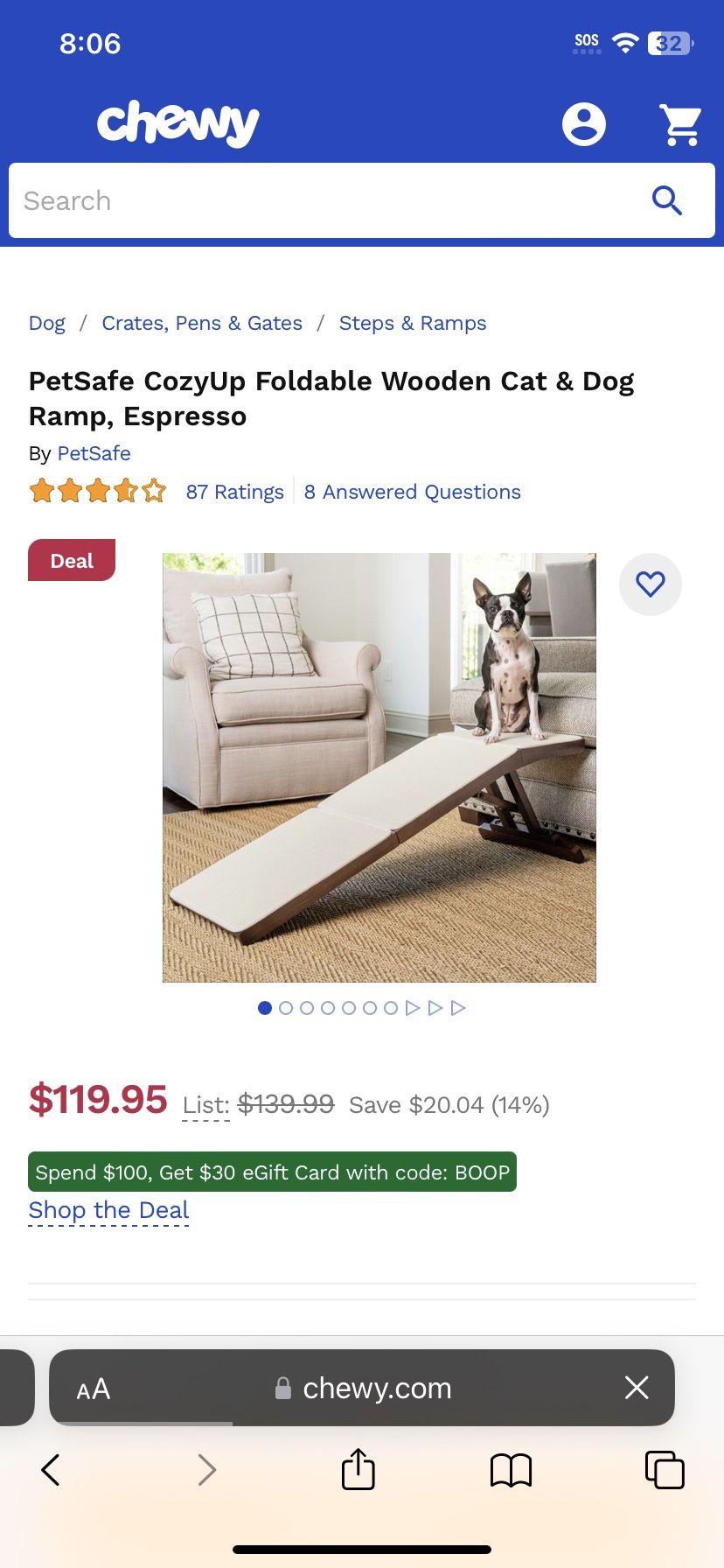Open the Dog breadcrumb category
The width and height of the screenshot is (724, 1568).
coord(47,323)
